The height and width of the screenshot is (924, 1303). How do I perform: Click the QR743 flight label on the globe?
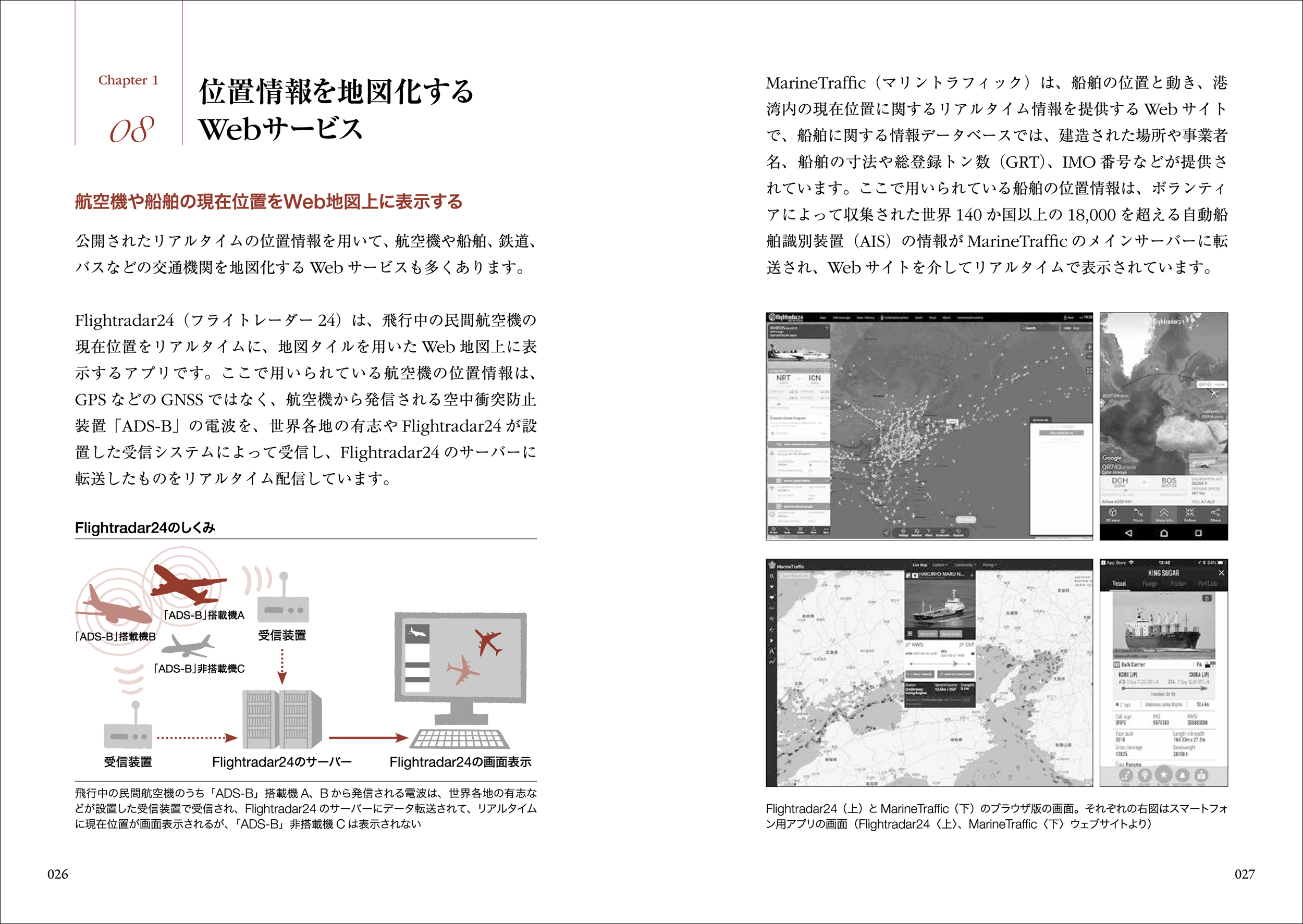tap(1211, 385)
